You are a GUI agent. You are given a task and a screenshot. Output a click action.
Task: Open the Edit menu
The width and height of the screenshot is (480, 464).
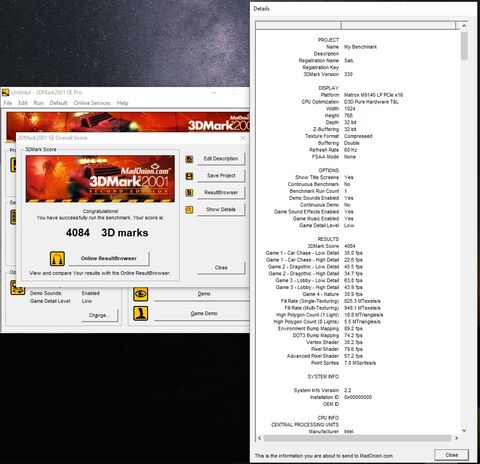(23, 103)
